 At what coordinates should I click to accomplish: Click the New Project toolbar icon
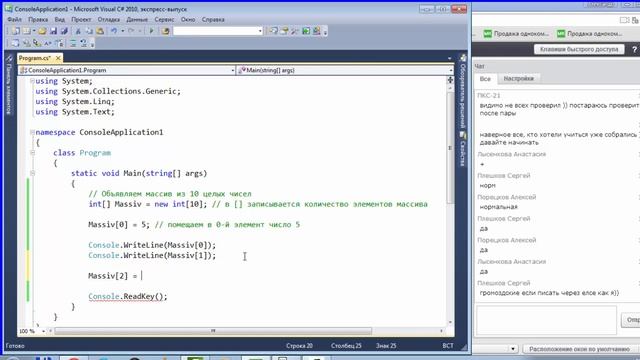(16, 31)
